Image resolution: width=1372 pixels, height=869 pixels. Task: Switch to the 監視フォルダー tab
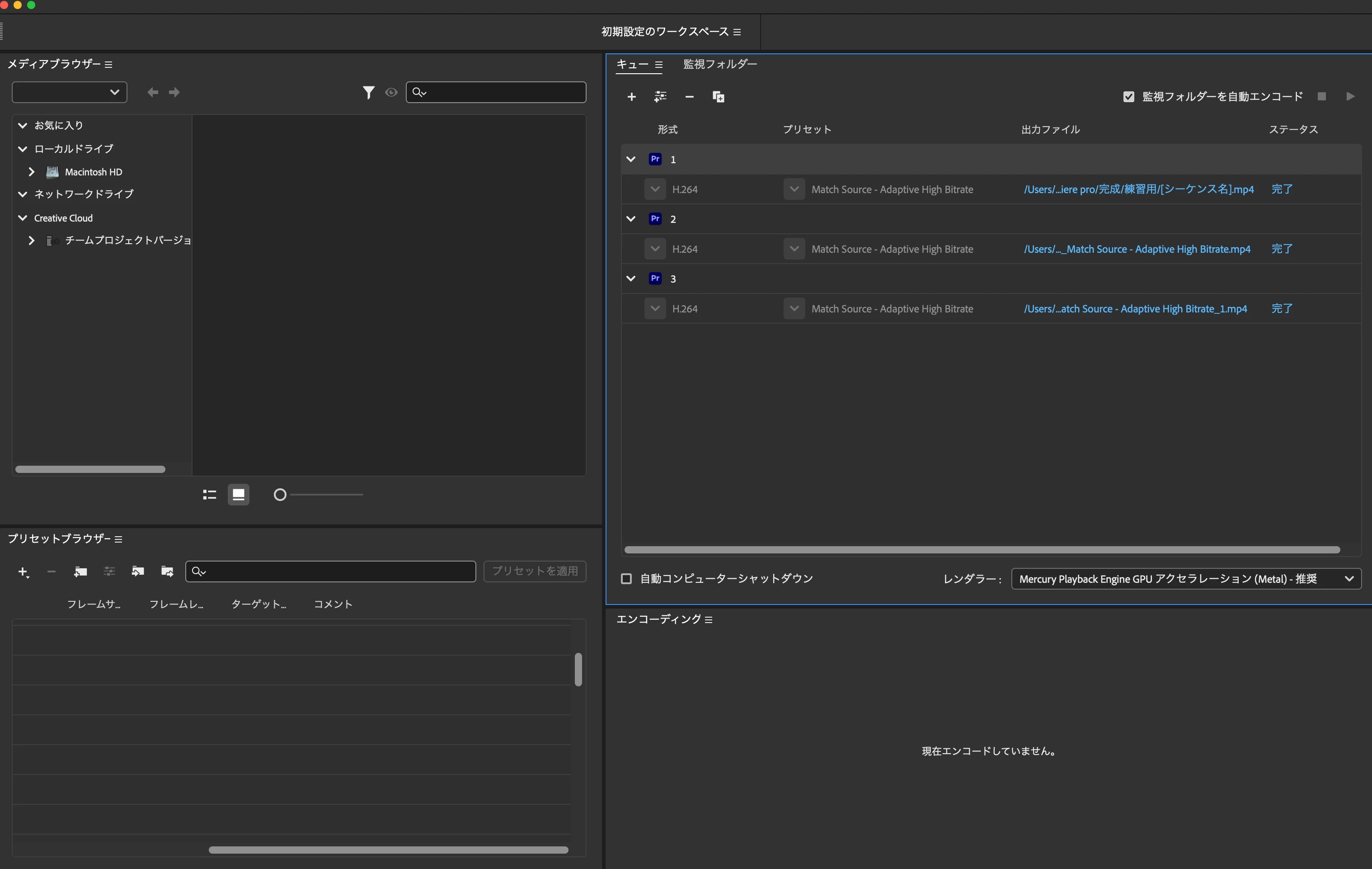[719, 65]
